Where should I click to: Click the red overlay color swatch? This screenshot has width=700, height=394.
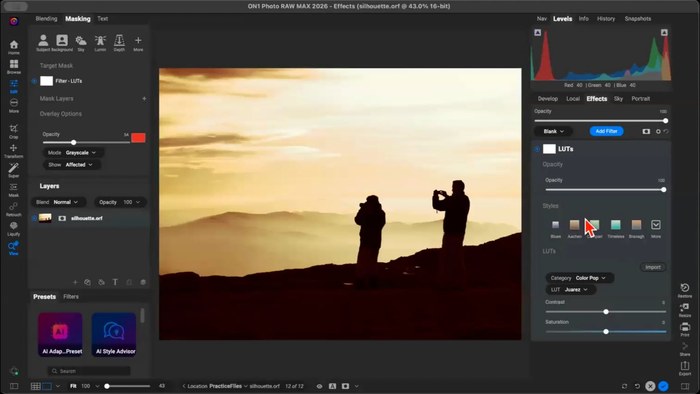tap(138, 138)
